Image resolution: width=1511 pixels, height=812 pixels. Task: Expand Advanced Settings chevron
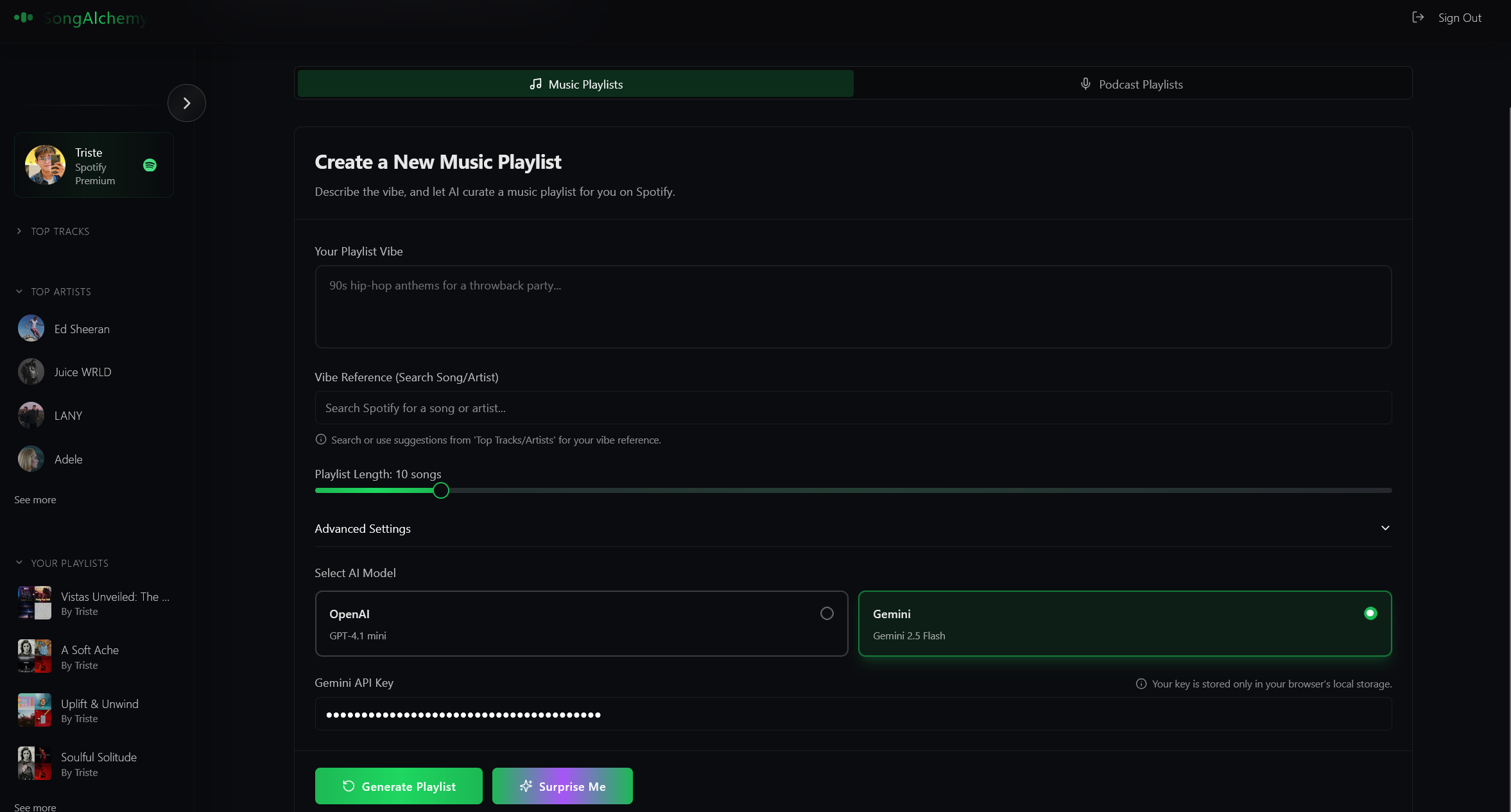(x=1385, y=528)
